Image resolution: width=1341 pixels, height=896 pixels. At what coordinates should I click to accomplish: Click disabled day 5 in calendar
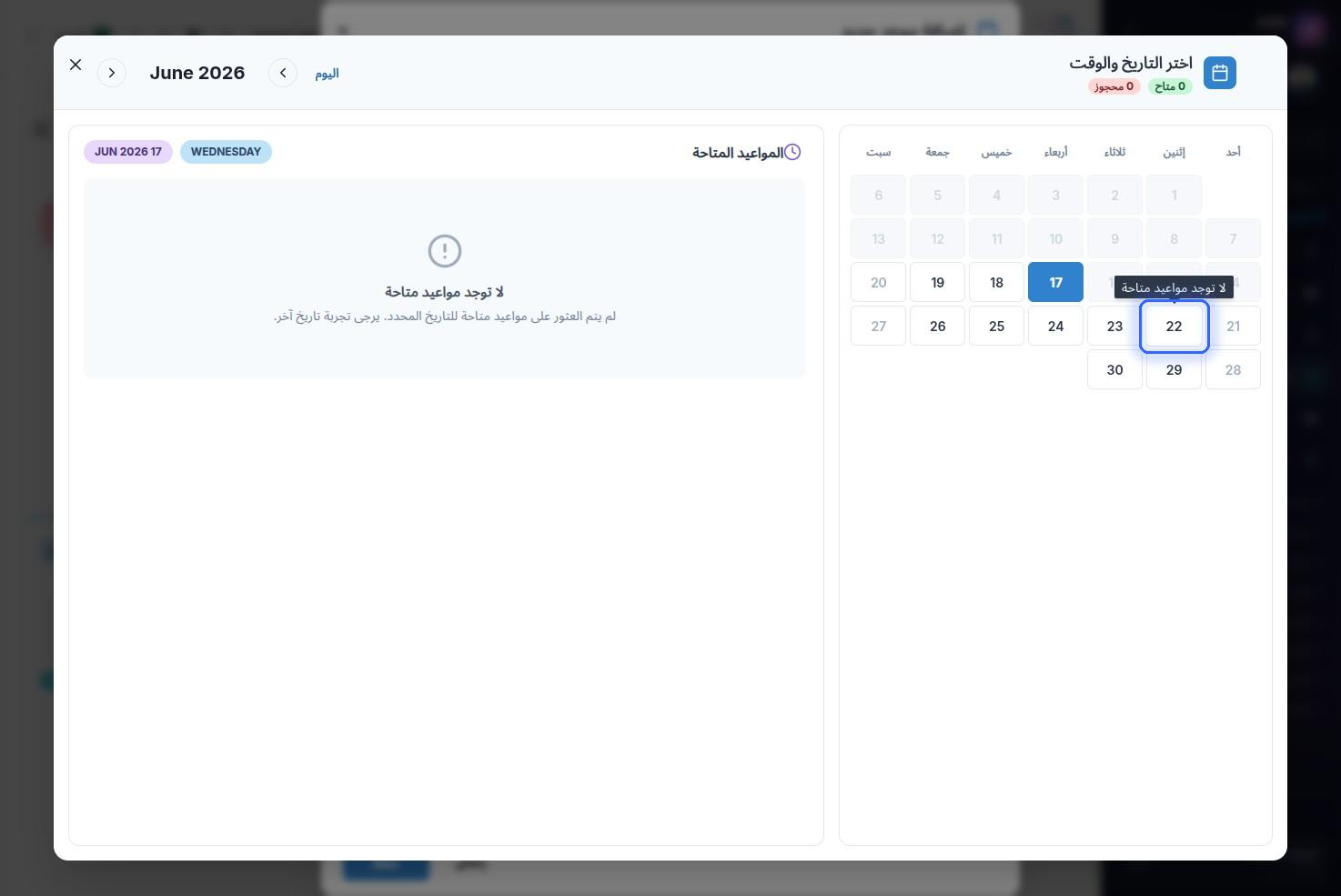click(x=937, y=195)
